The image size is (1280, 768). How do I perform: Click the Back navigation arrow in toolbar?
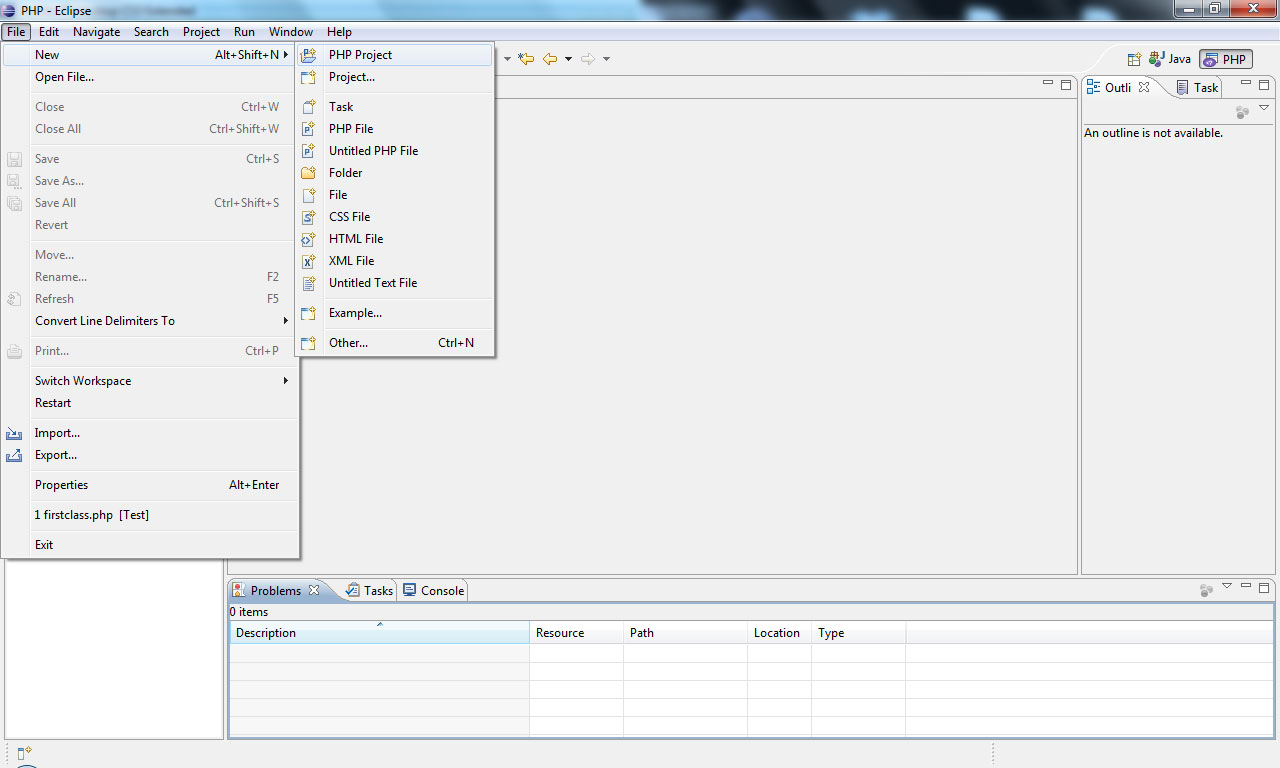pyautogui.click(x=550, y=59)
